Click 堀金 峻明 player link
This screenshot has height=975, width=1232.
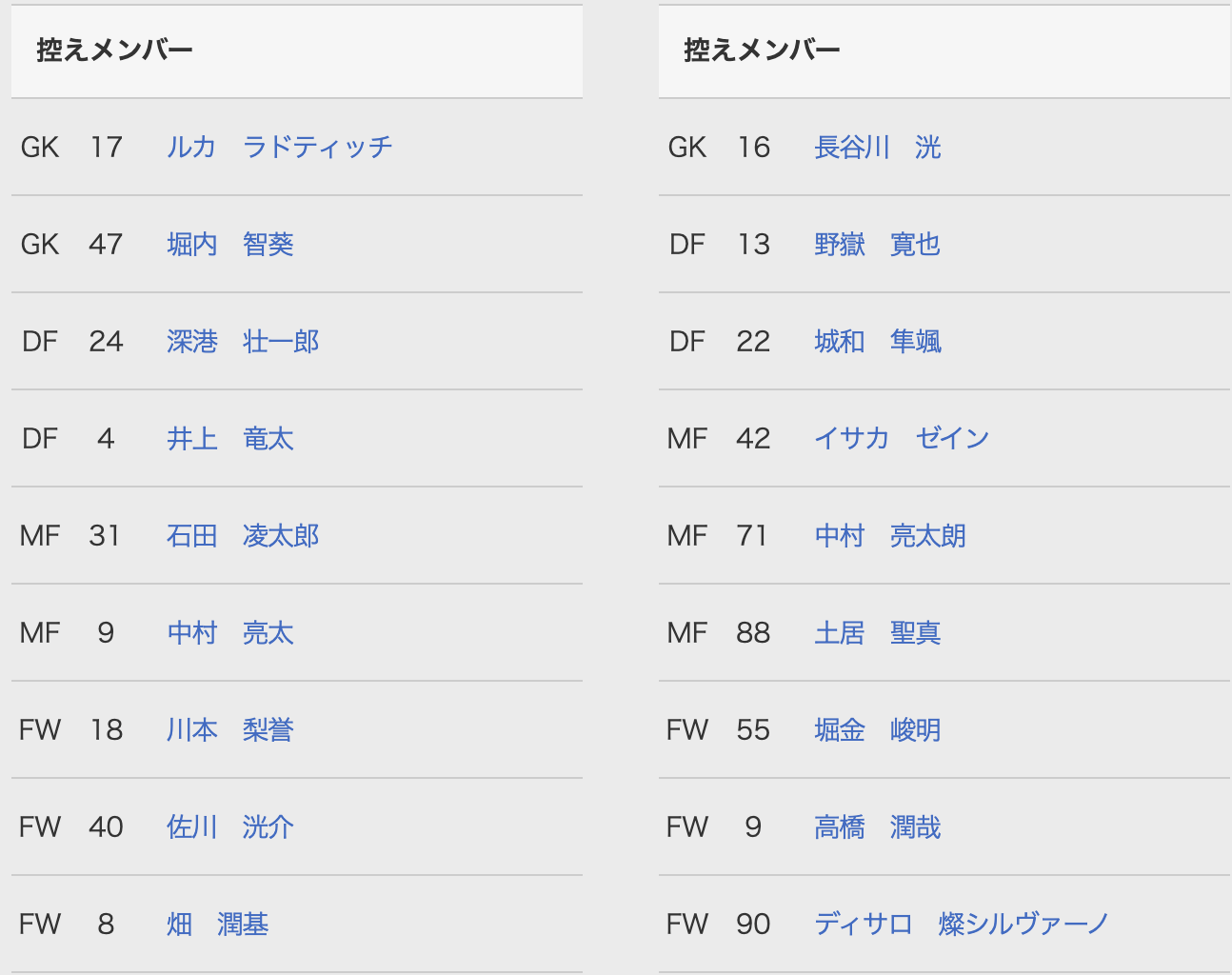[x=878, y=730]
